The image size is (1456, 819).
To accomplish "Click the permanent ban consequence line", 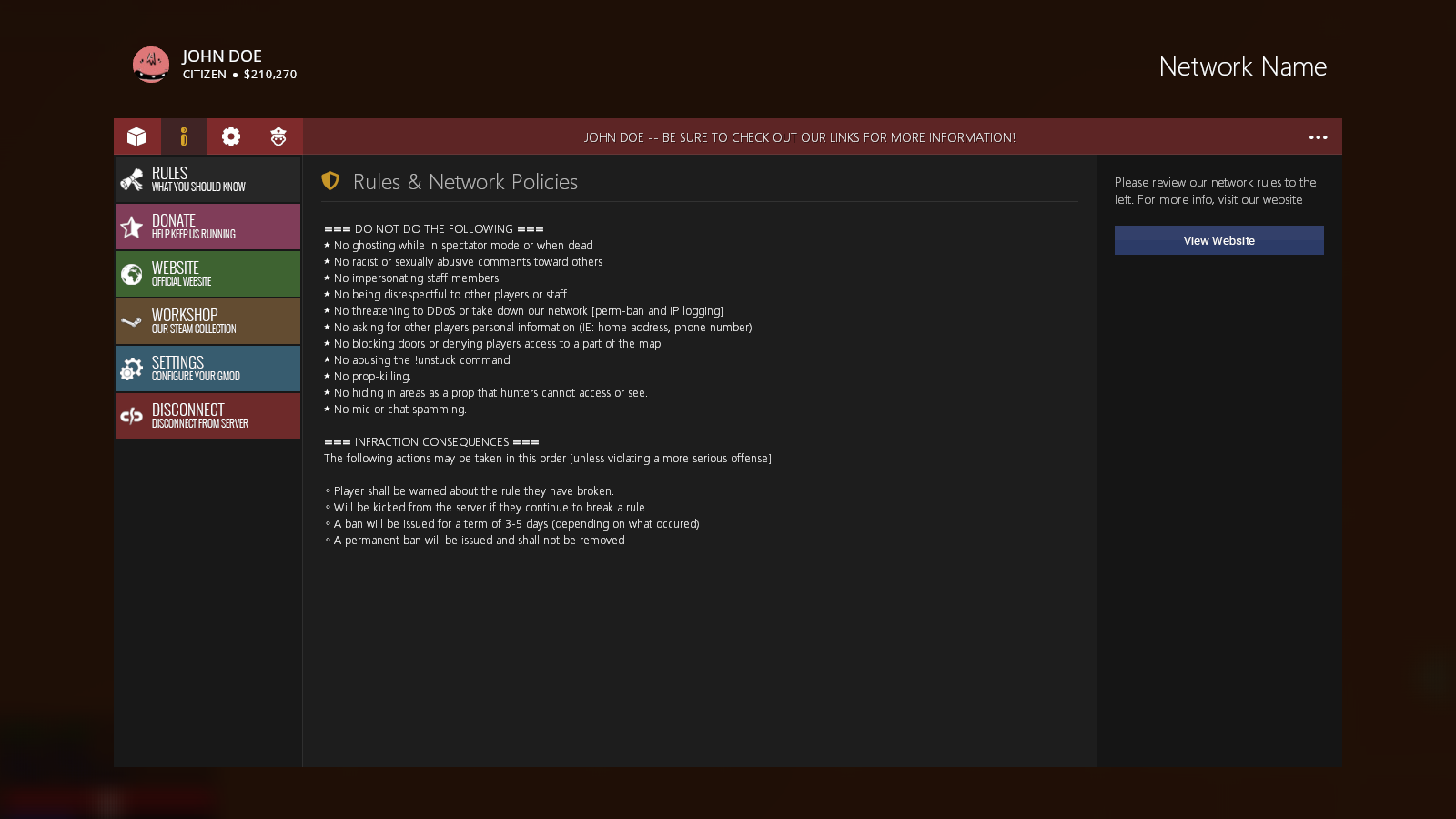I will [475, 541].
